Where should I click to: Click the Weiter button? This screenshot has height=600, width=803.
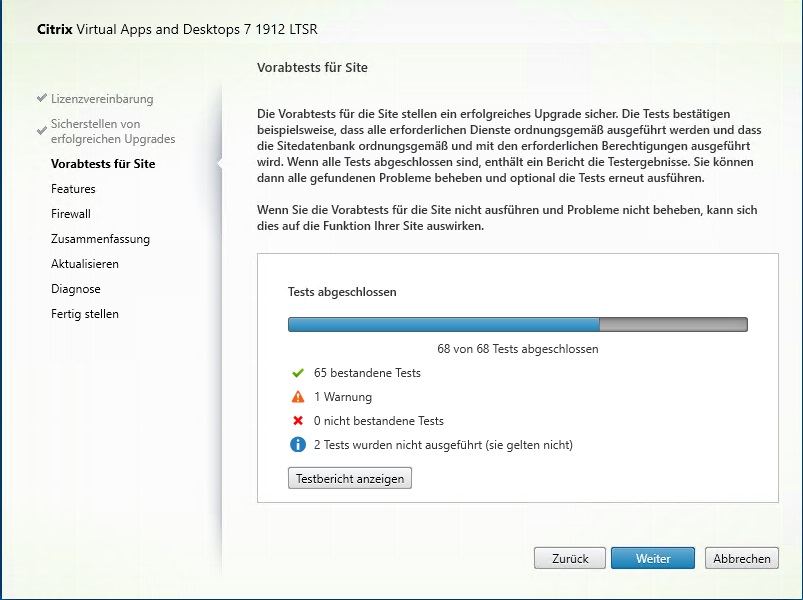pyautogui.click(x=653, y=558)
